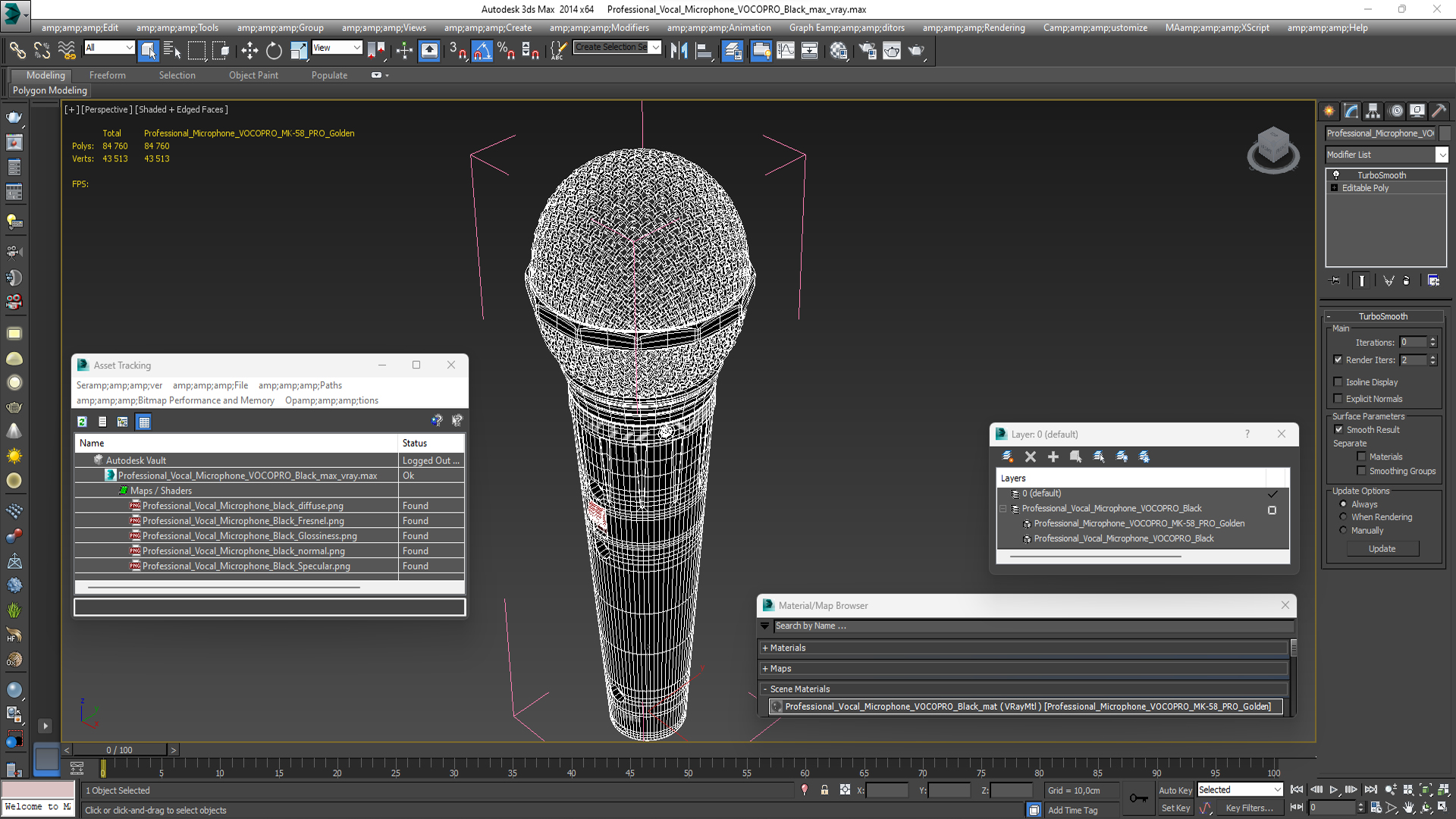Click the time slider handle 0 / 100
Image resolution: width=1456 pixels, height=819 pixels.
119,750
